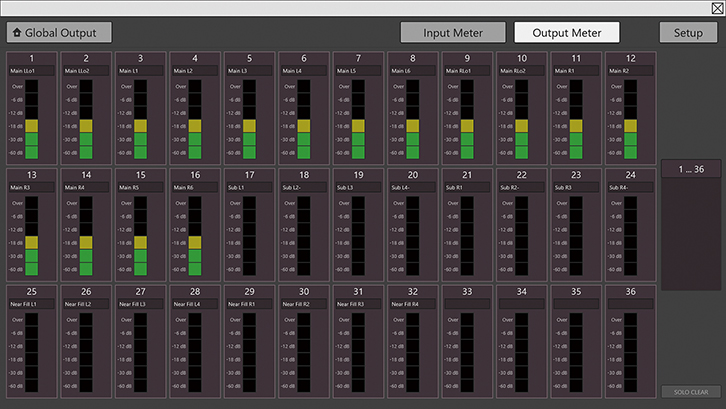Select channel 32 Near Fill R4
This screenshot has height=409, width=726.
(411, 290)
